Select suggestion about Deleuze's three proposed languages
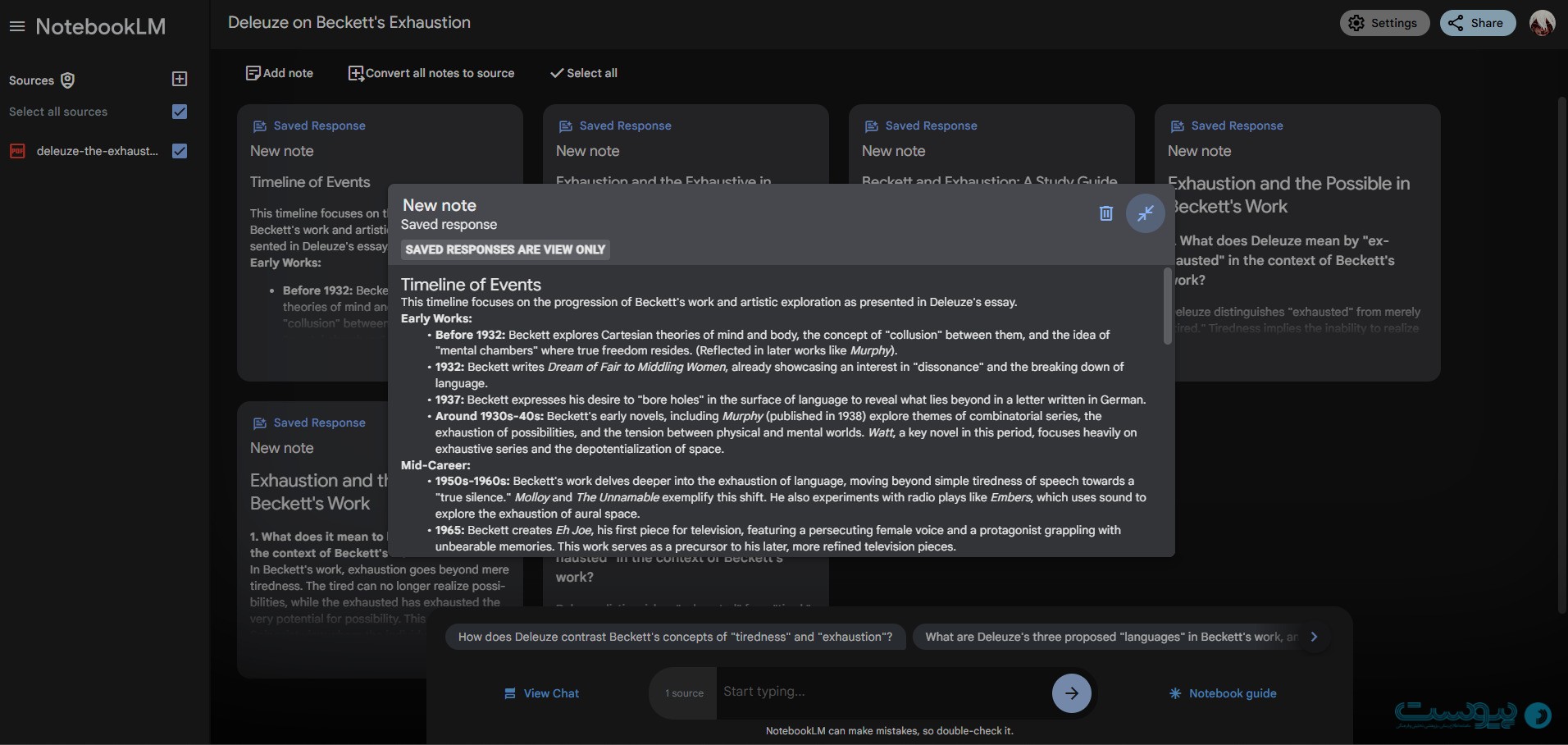Screen dimensions: 1568x745 pos(1110,637)
